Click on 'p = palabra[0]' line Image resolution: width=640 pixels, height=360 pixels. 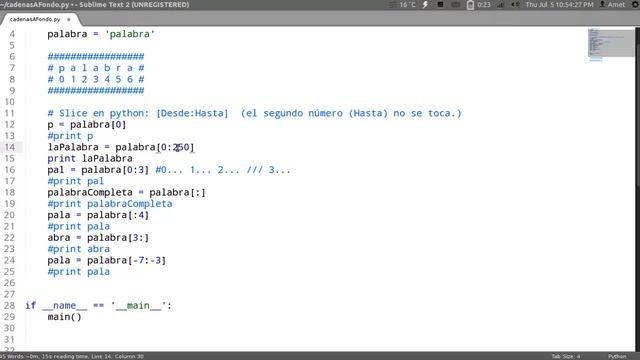tap(87, 124)
